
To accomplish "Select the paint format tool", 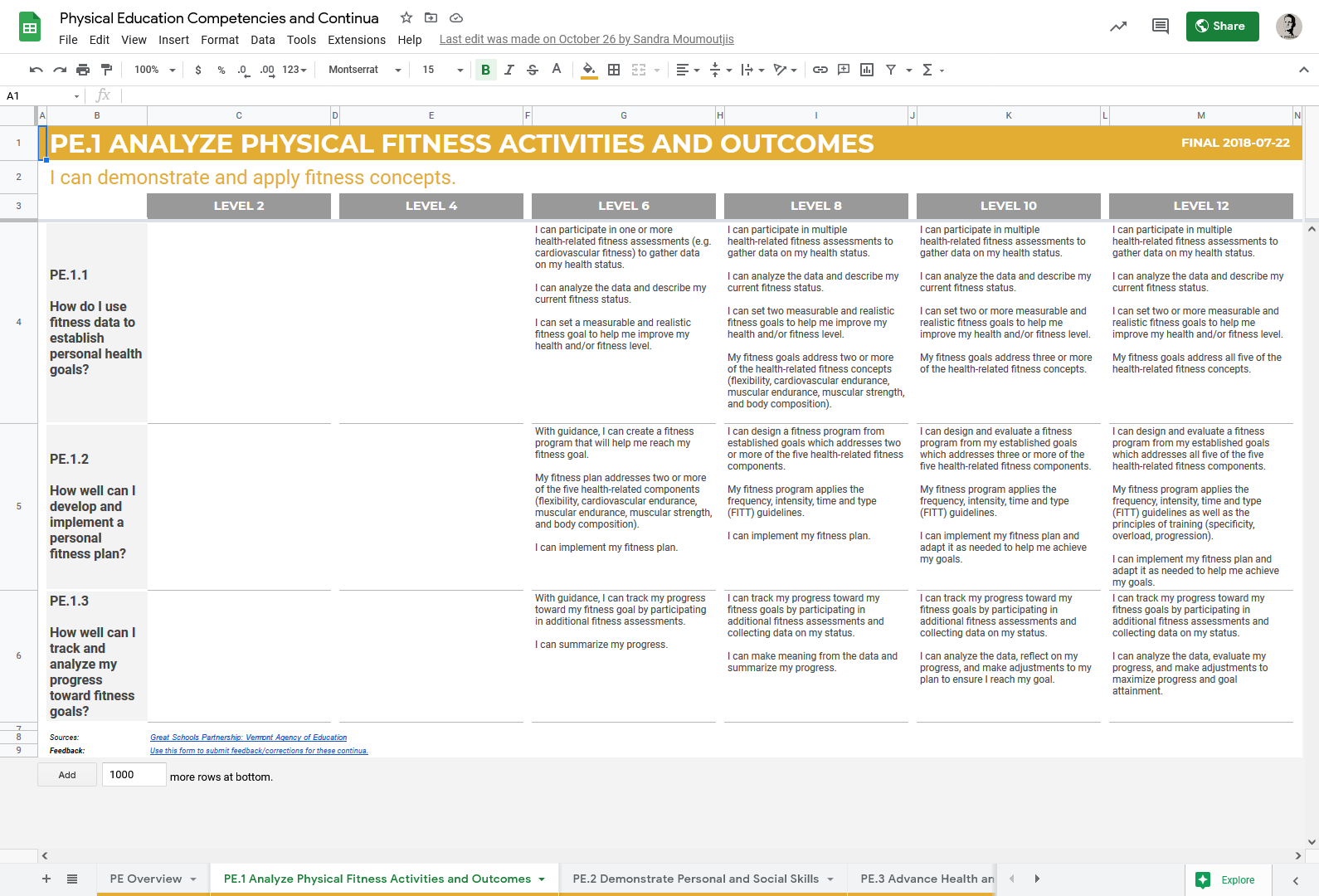I will [x=106, y=70].
